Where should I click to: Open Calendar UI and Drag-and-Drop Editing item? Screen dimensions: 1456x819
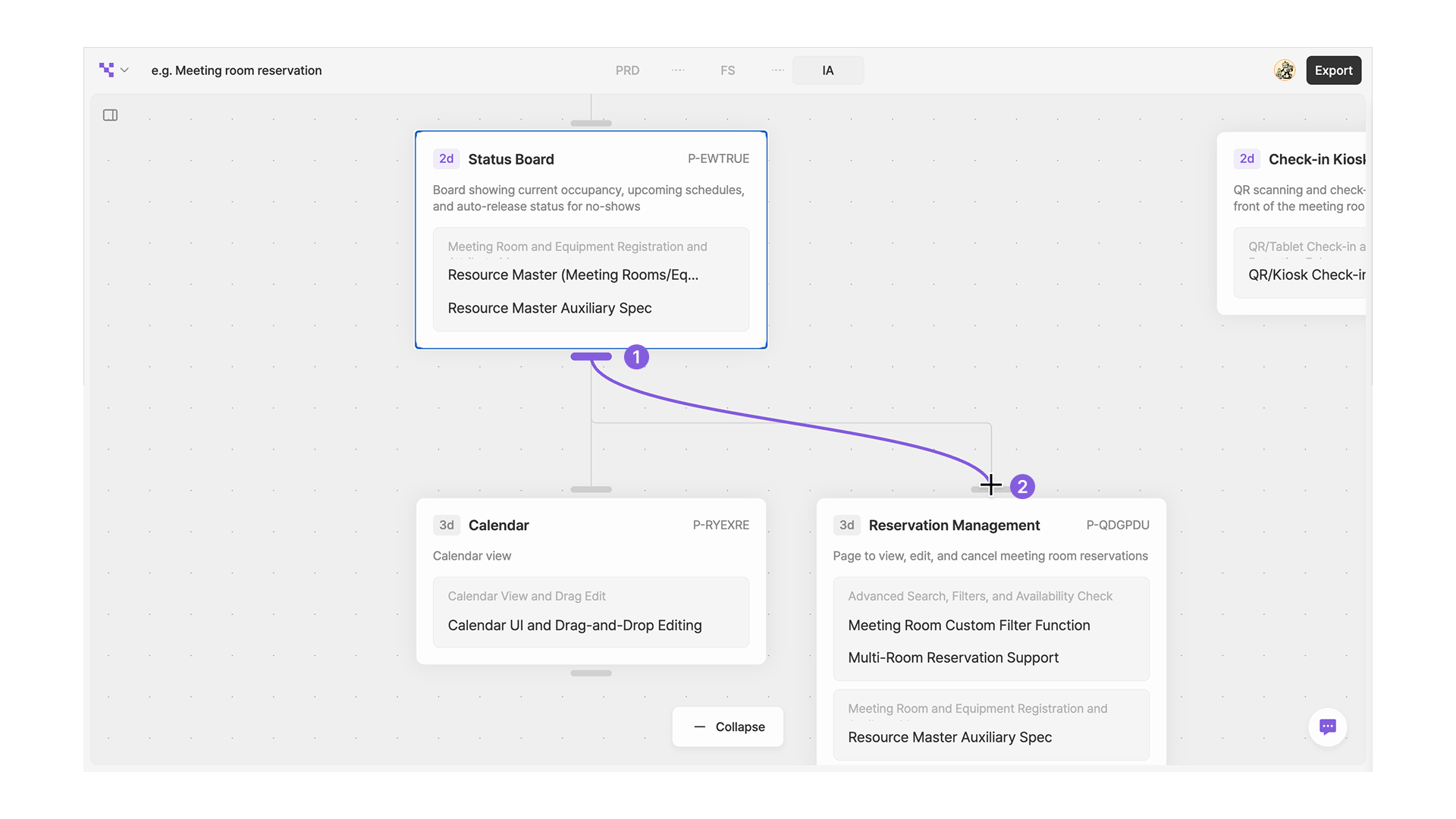tap(574, 625)
